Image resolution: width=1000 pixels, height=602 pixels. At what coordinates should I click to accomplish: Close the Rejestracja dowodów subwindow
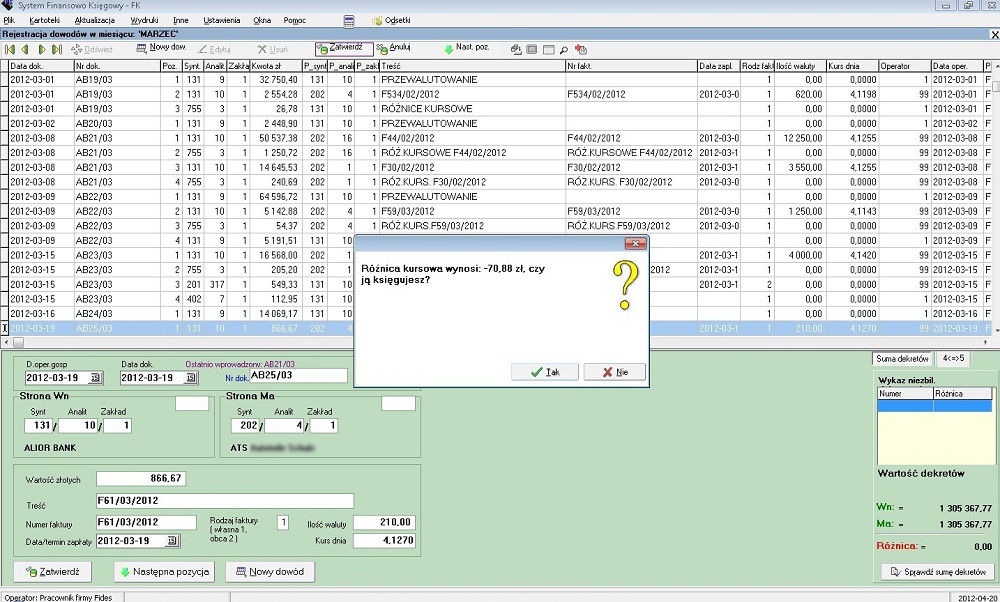(x=994, y=34)
